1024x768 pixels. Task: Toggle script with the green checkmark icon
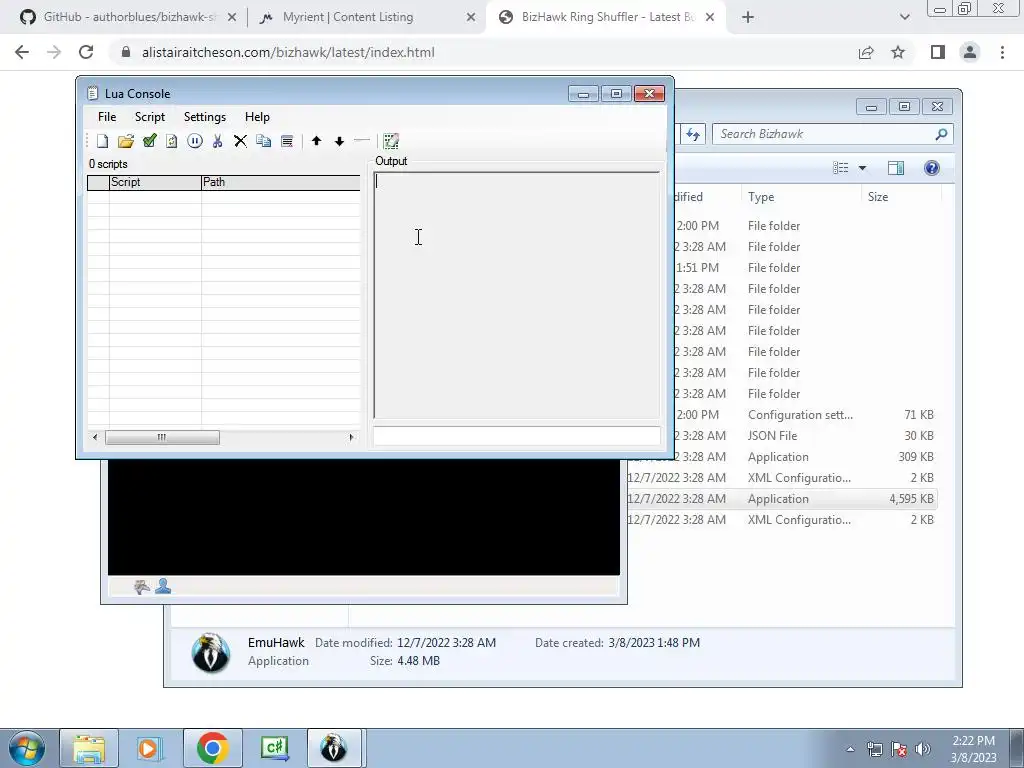[150, 141]
